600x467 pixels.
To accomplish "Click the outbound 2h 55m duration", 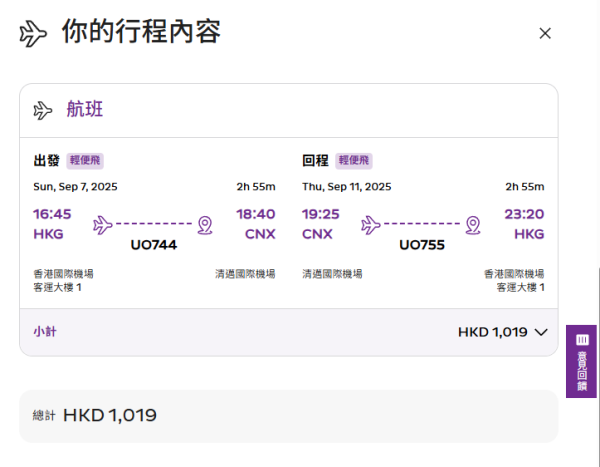I will tap(256, 187).
